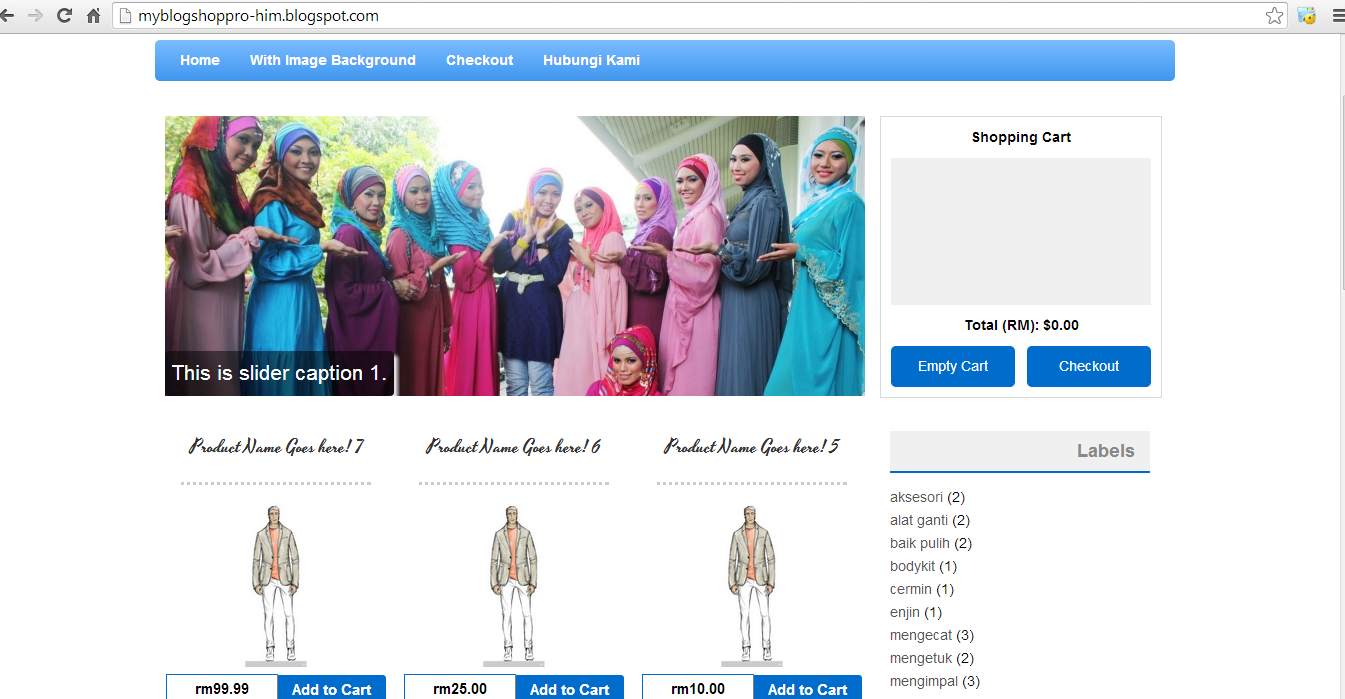This screenshot has width=1345, height=699.
Task: Click the product 6 jacket image
Action: pyautogui.click(x=513, y=585)
